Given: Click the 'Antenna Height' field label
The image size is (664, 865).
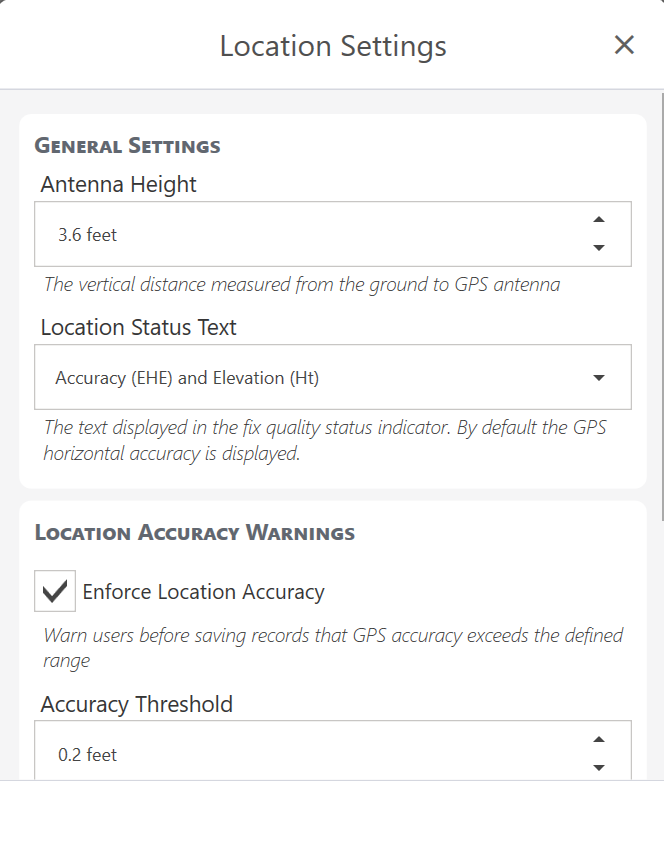Looking at the screenshot, I should (119, 184).
